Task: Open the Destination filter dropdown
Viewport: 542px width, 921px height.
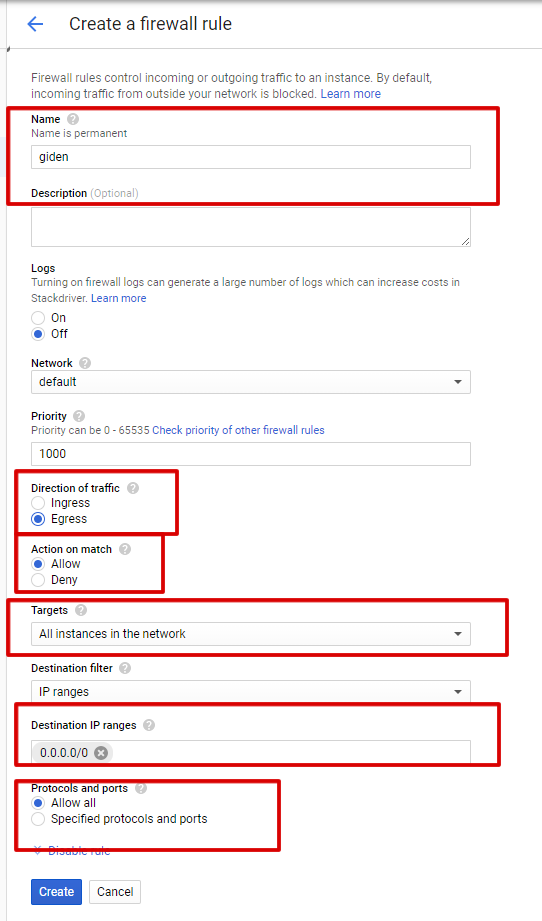Action: tap(251, 691)
